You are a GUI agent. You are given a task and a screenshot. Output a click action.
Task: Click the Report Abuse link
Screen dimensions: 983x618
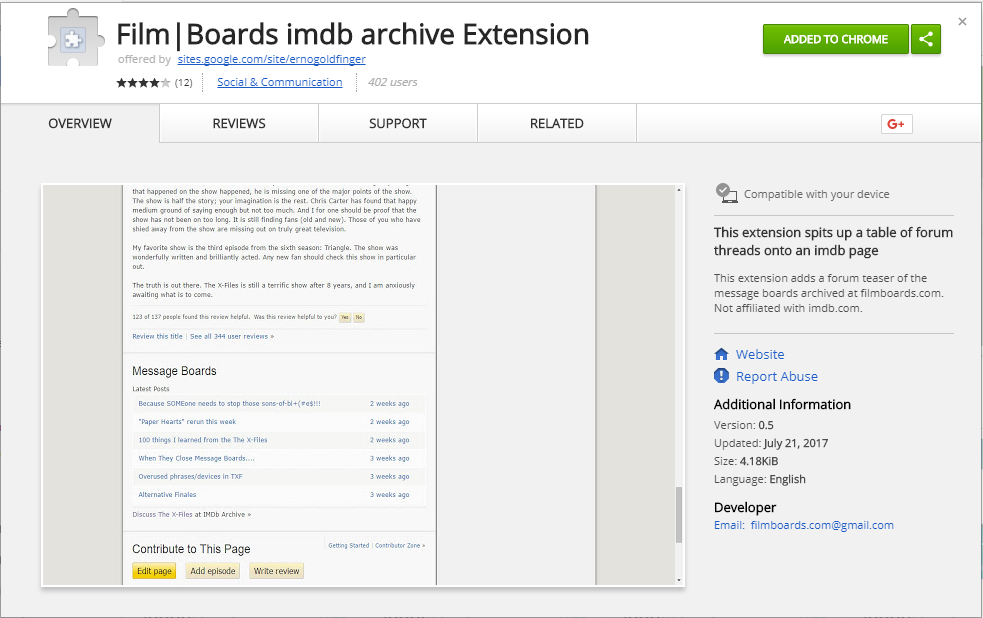pyautogui.click(x=777, y=376)
